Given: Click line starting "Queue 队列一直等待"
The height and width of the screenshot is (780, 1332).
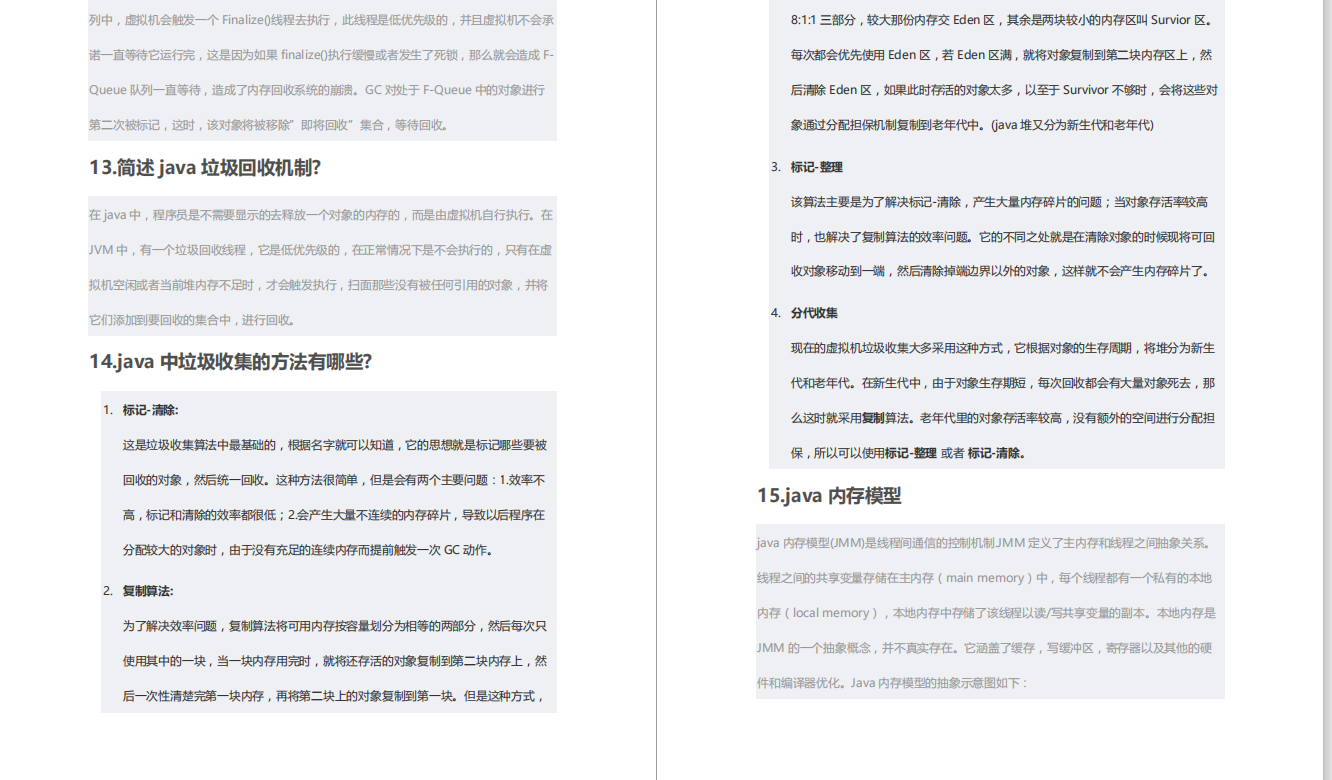Looking at the screenshot, I should pyautogui.click(x=317, y=90).
